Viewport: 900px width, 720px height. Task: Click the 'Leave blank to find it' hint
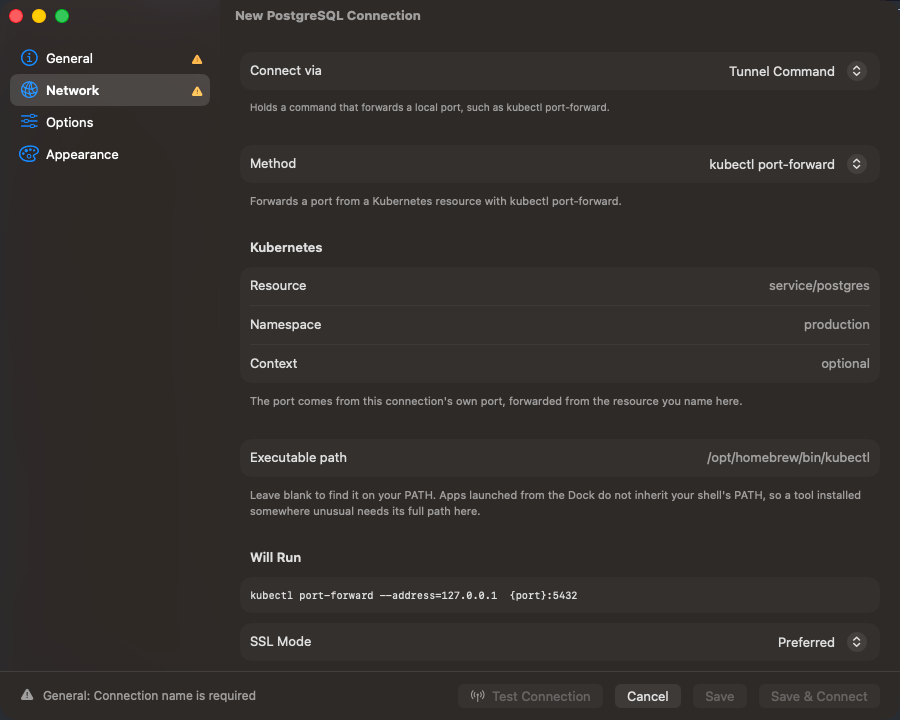click(555, 503)
